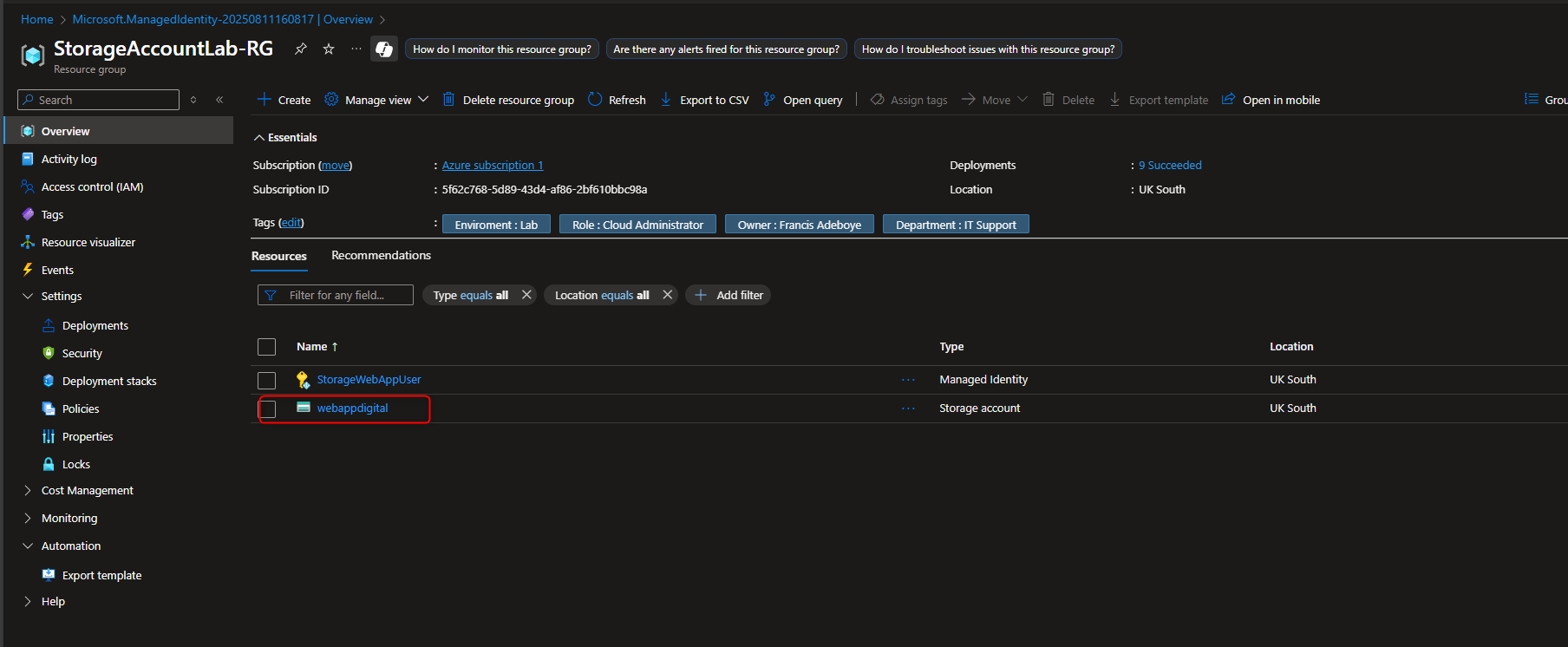Open Access control (IAM) in sidebar
This screenshot has height=647, width=1568.
pyautogui.click(x=92, y=187)
